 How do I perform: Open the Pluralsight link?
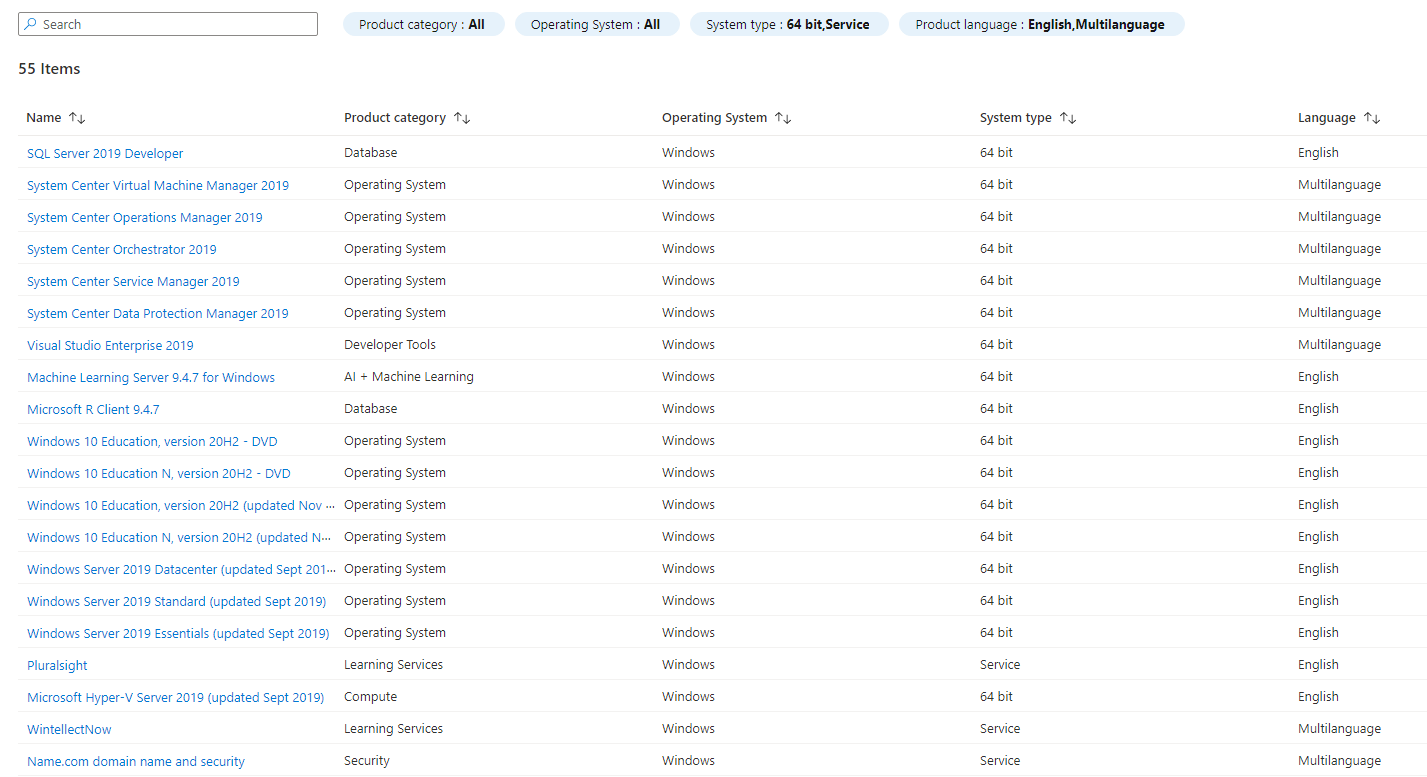57,665
